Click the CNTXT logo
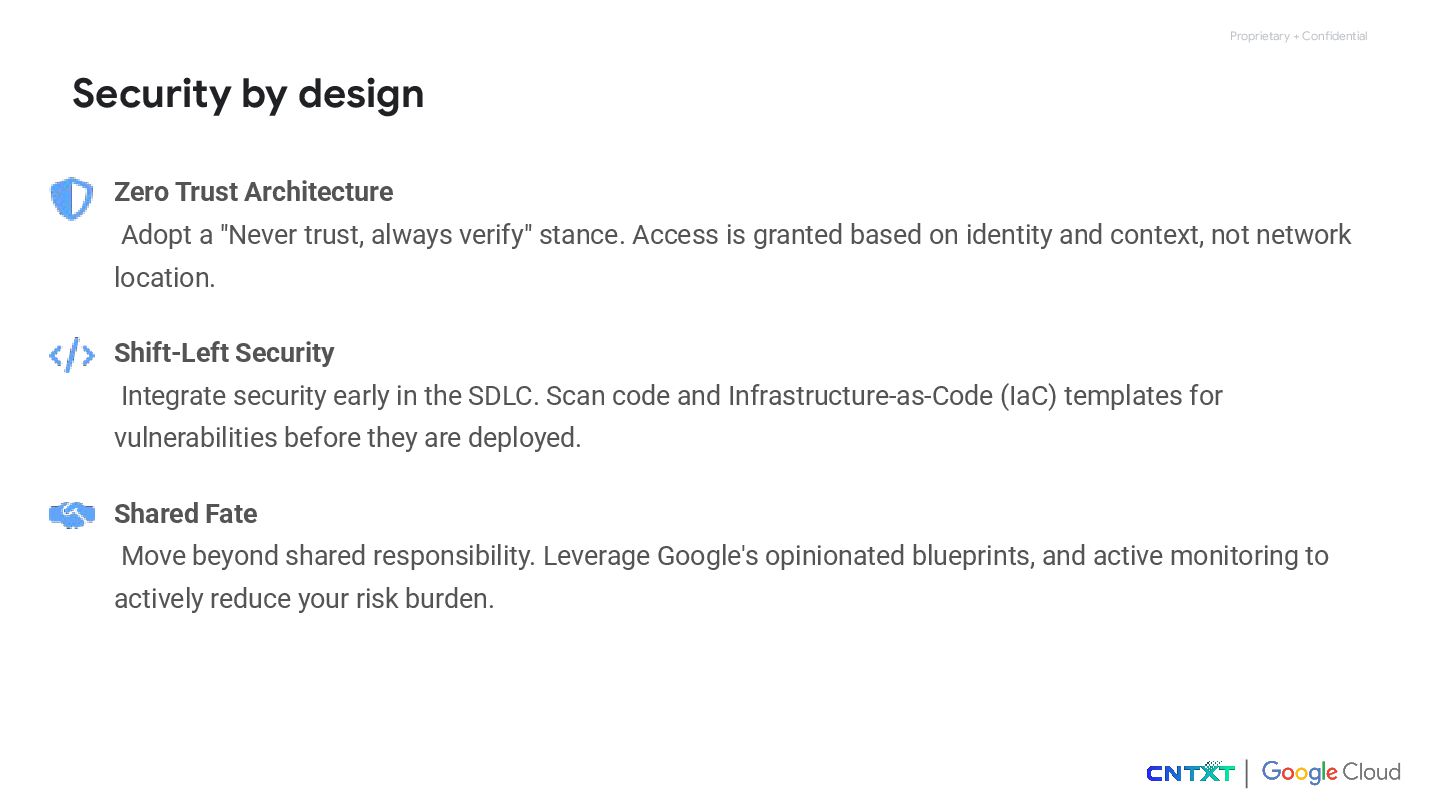1440x810 pixels. [x=1190, y=772]
